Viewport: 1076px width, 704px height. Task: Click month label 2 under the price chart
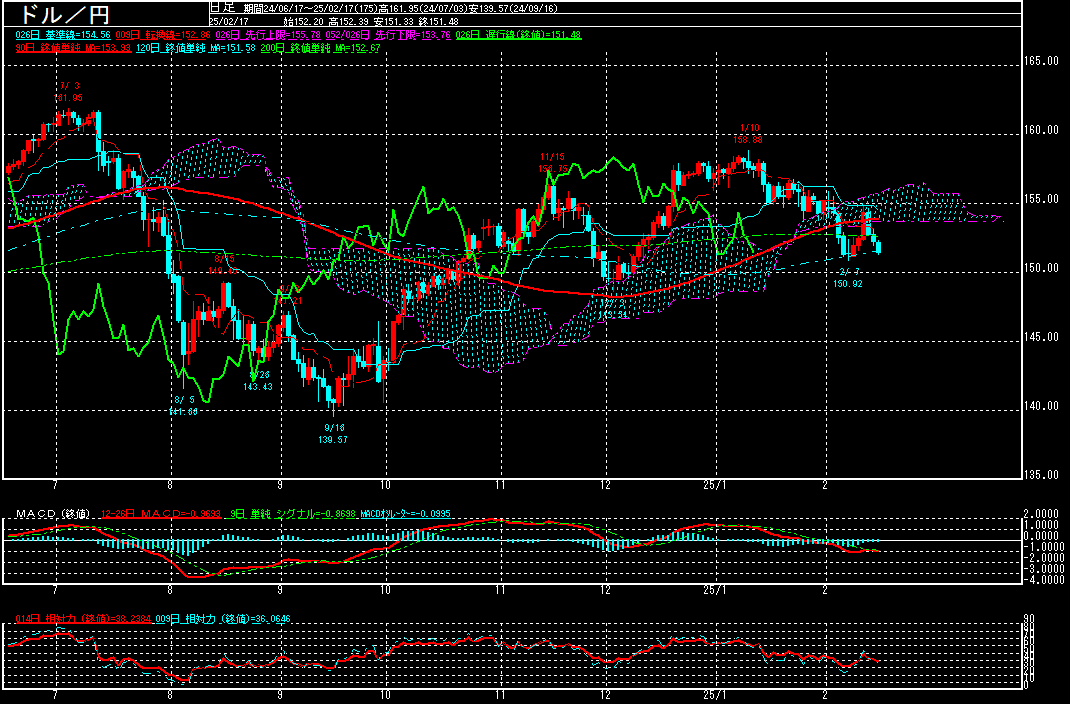pos(825,485)
